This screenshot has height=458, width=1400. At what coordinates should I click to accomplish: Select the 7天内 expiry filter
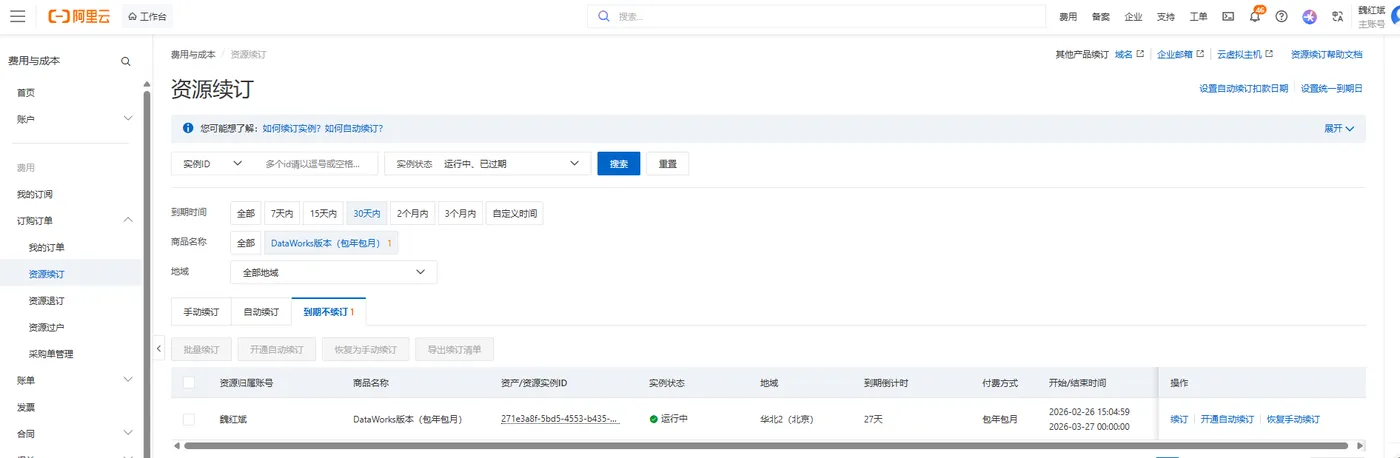pos(282,213)
